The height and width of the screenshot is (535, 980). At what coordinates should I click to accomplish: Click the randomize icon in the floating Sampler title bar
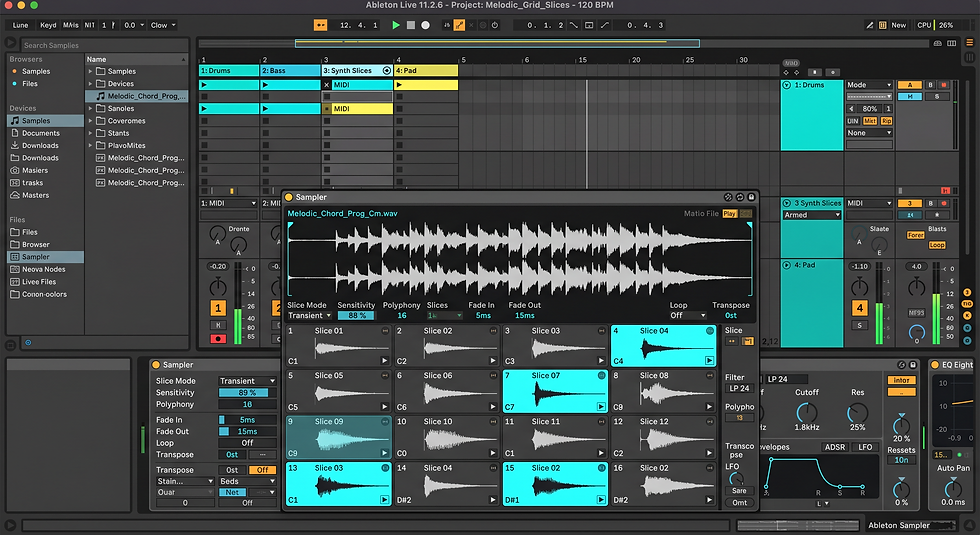[x=728, y=198]
